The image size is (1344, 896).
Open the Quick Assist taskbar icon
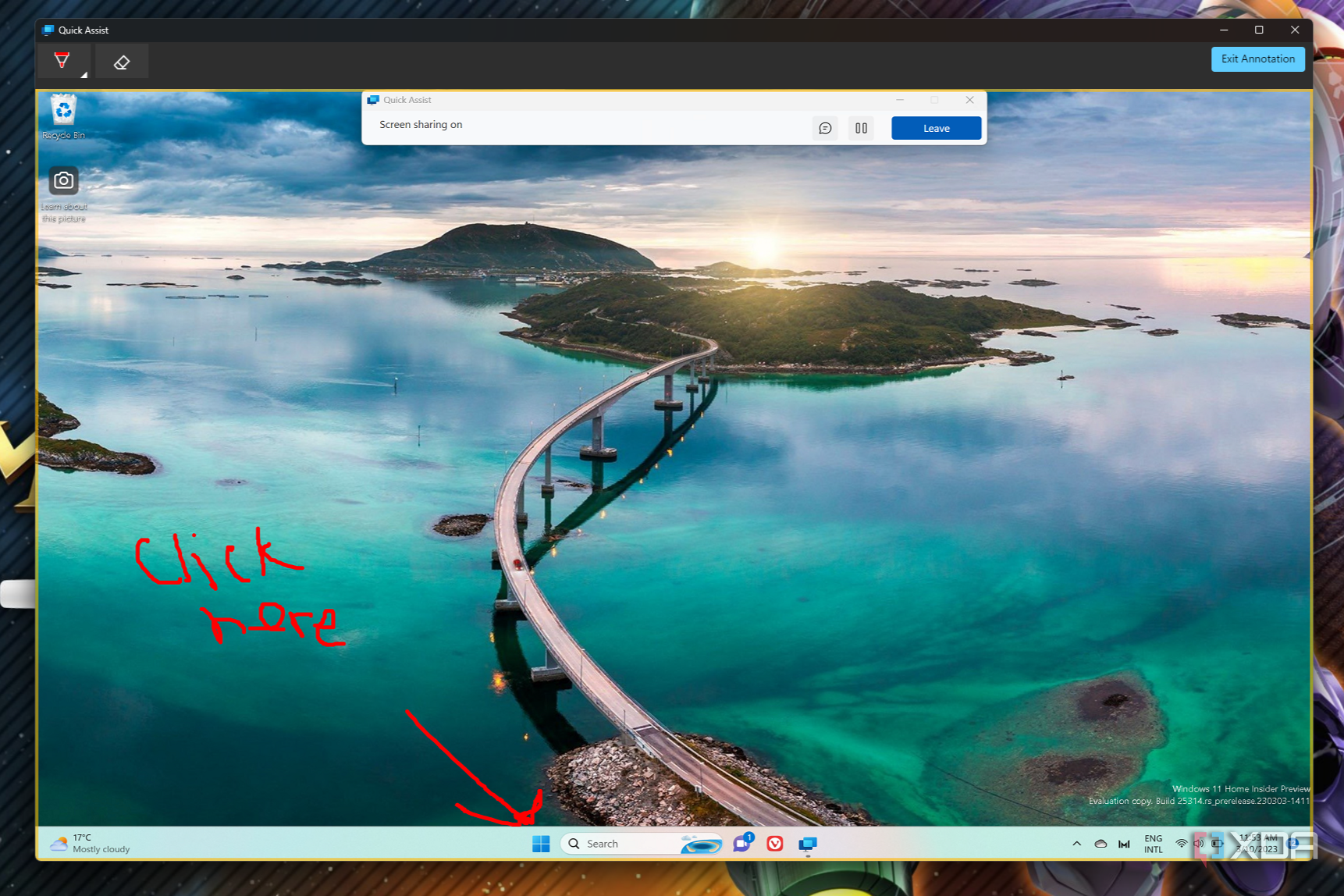[807, 844]
